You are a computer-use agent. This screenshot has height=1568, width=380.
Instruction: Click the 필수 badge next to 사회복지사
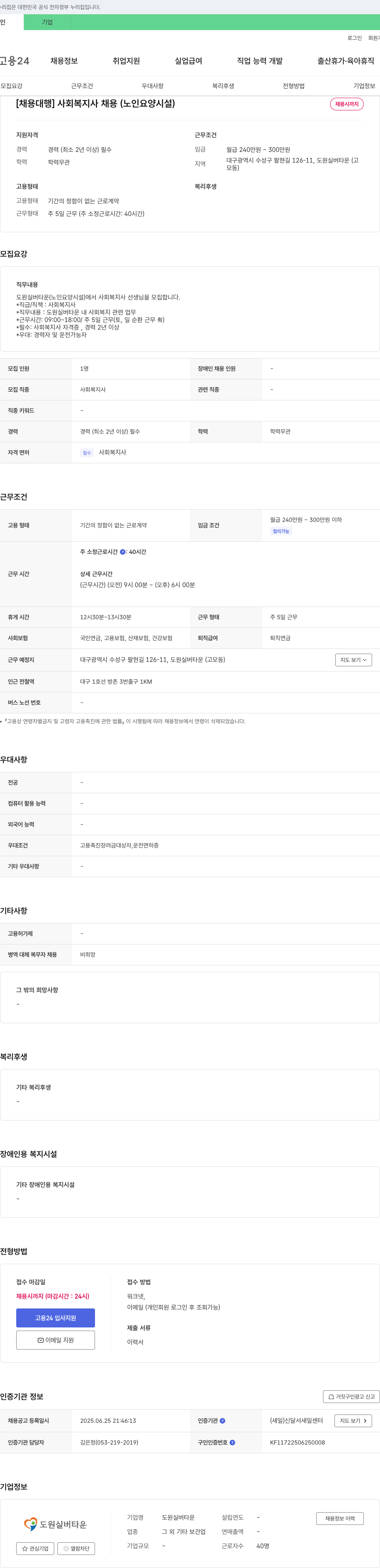(86, 453)
